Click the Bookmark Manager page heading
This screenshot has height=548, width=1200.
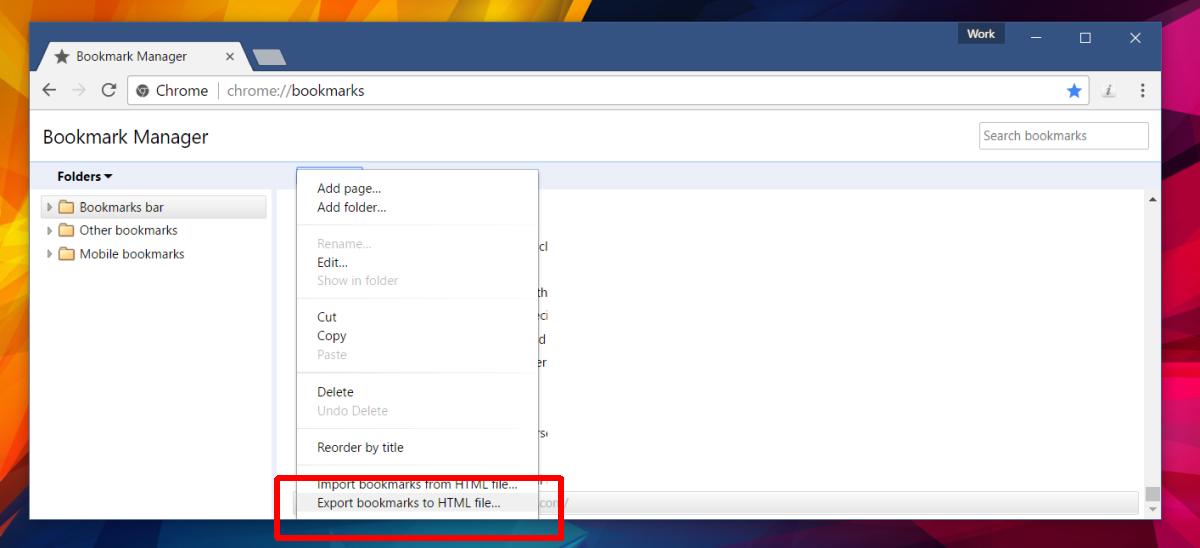(125, 137)
